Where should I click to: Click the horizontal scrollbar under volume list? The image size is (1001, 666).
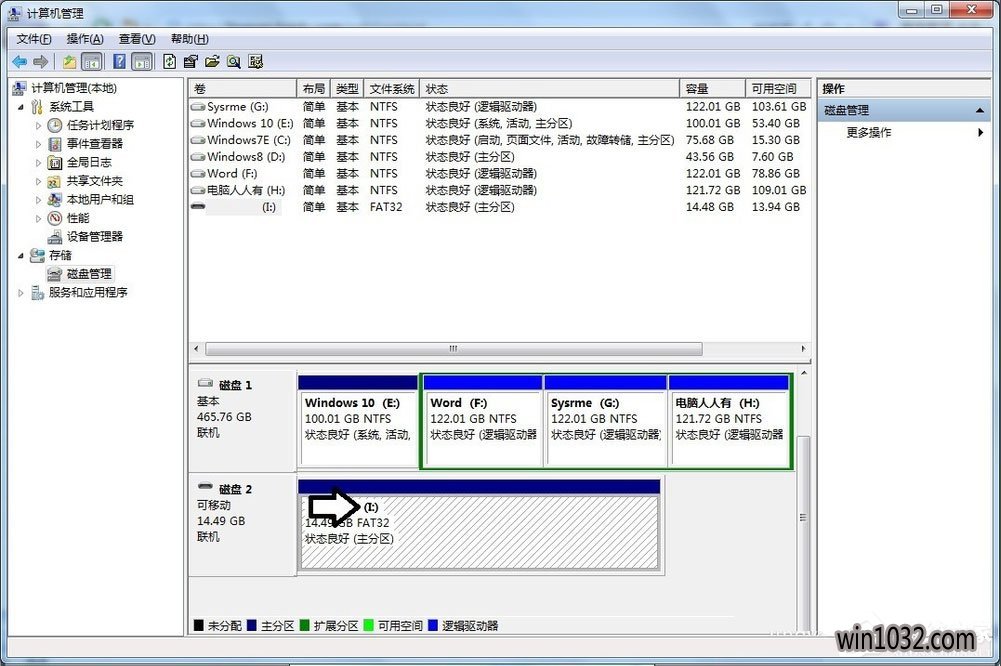pyautogui.click(x=453, y=349)
